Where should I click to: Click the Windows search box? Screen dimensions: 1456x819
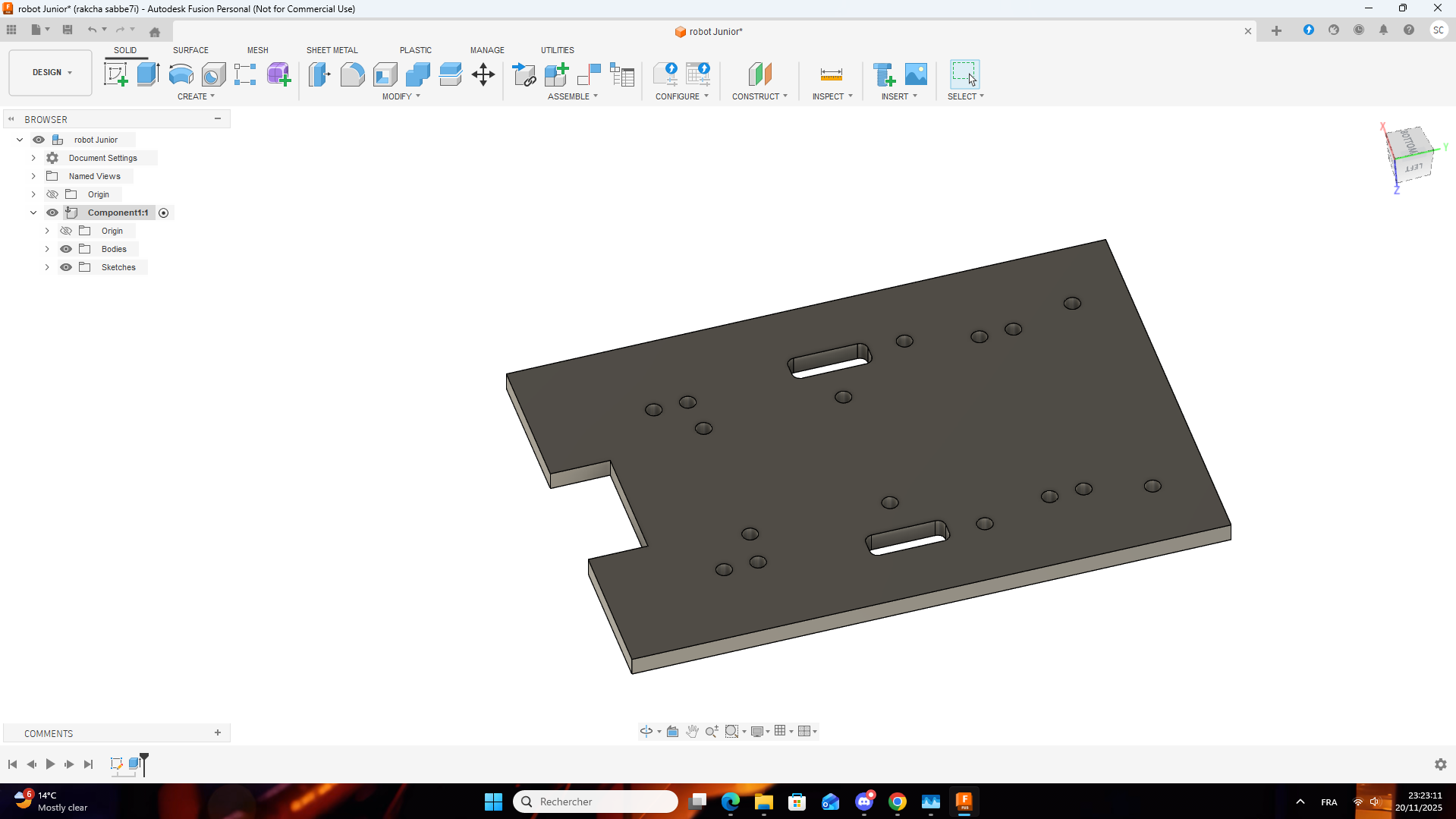click(x=596, y=802)
